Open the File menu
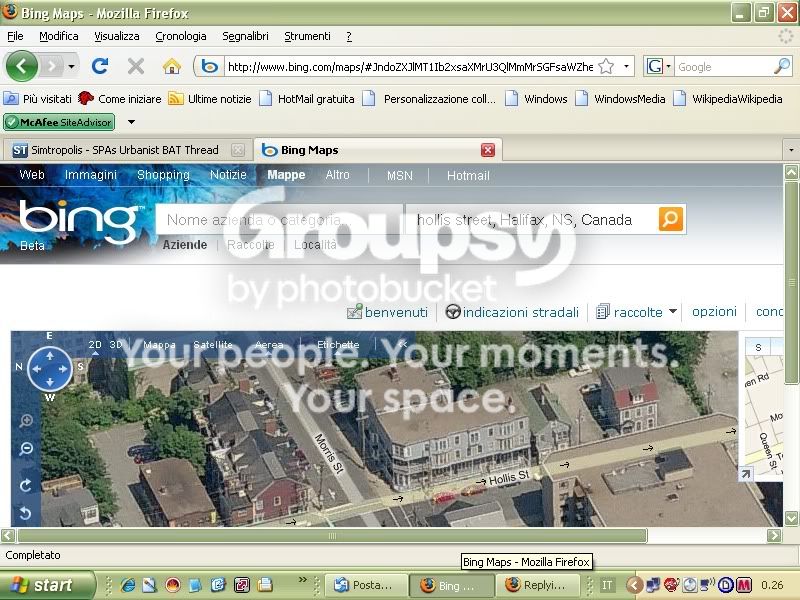 click(x=15, y=36)
